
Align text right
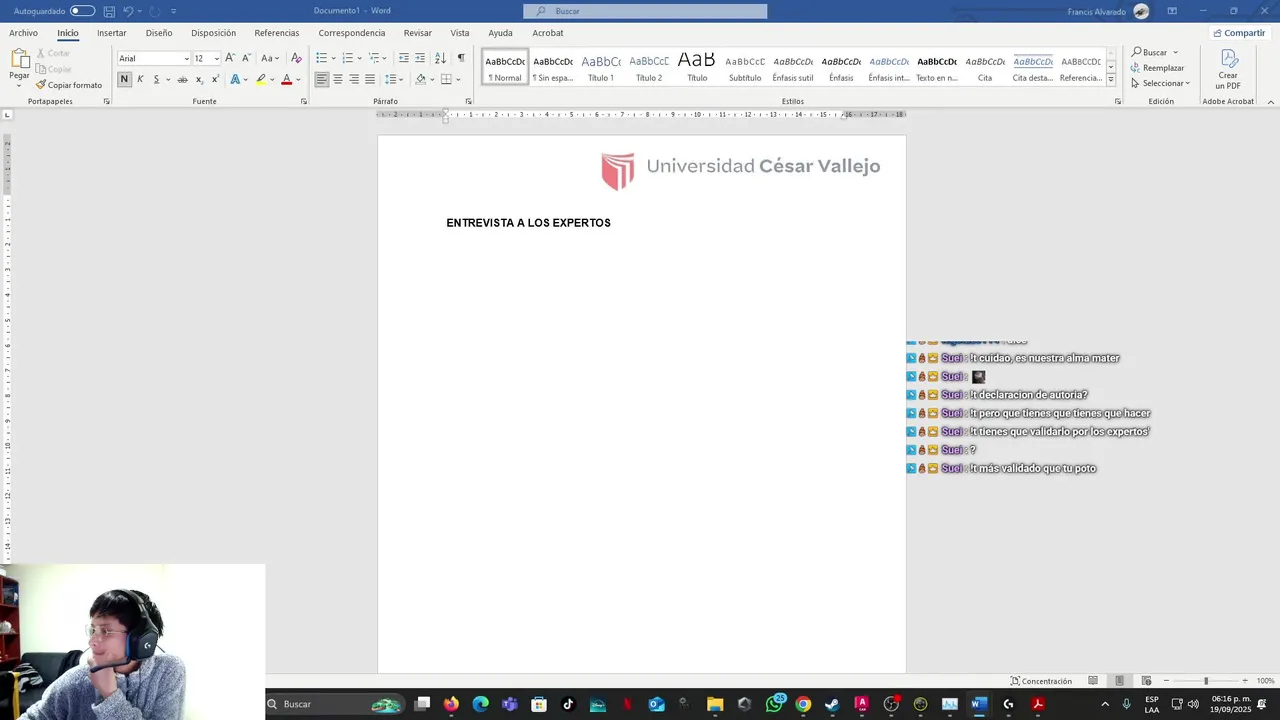[x=354, y=79]
